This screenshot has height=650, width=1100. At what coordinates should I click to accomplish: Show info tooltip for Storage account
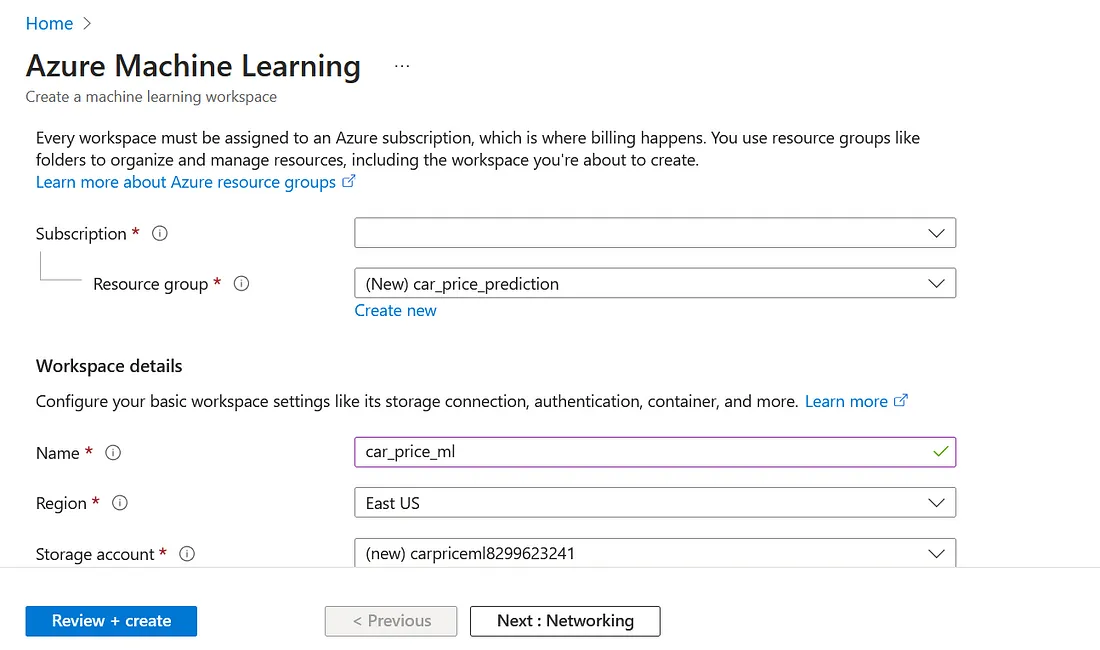pyautogui.click(x=187, y=554)
